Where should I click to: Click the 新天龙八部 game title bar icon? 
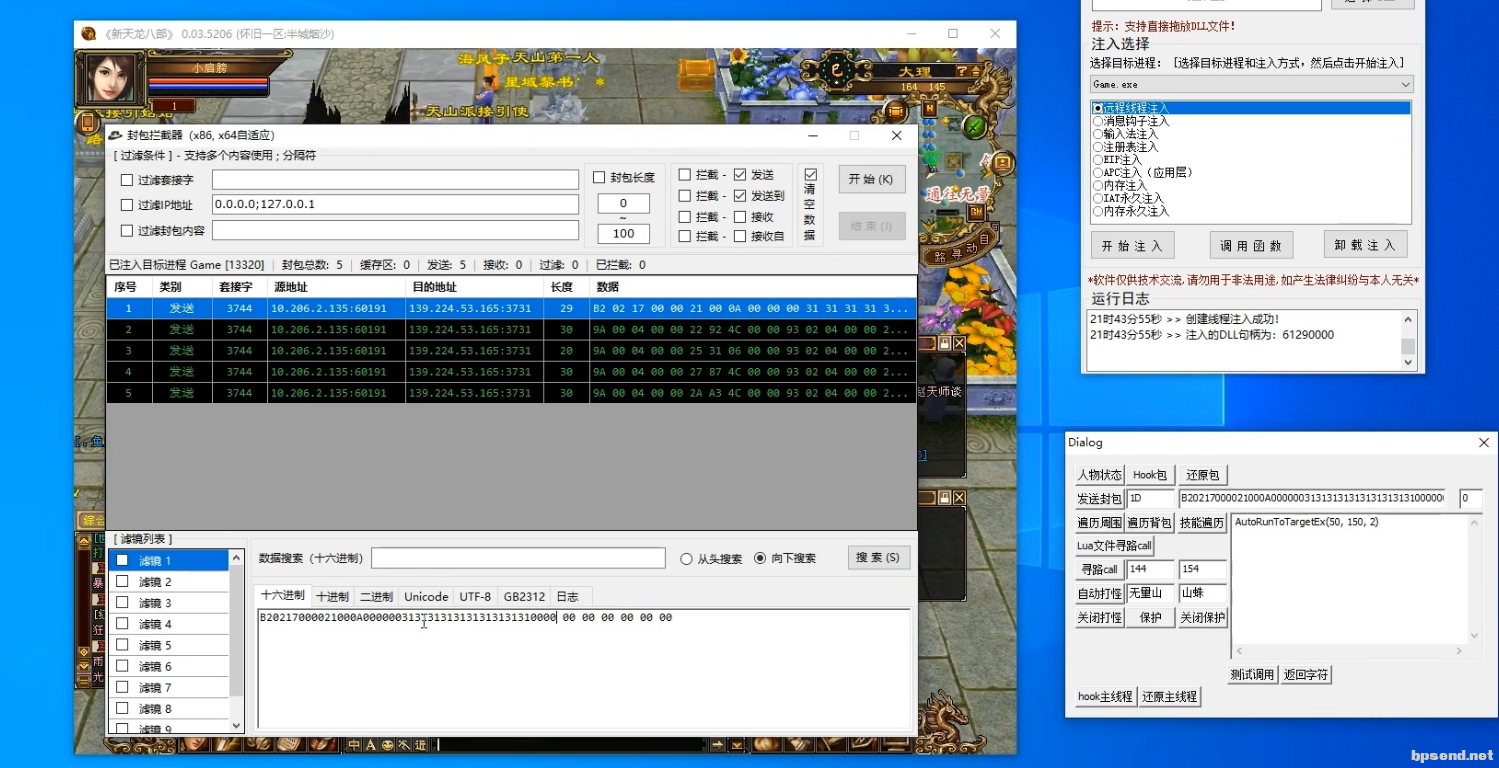click(88, 34)
